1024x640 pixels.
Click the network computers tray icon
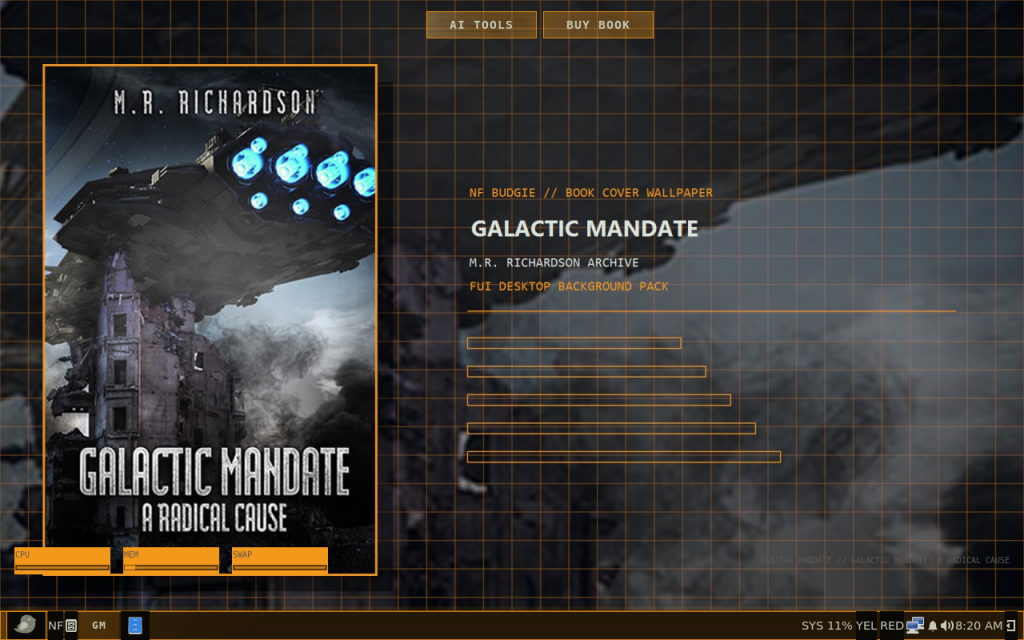[915, 625]
